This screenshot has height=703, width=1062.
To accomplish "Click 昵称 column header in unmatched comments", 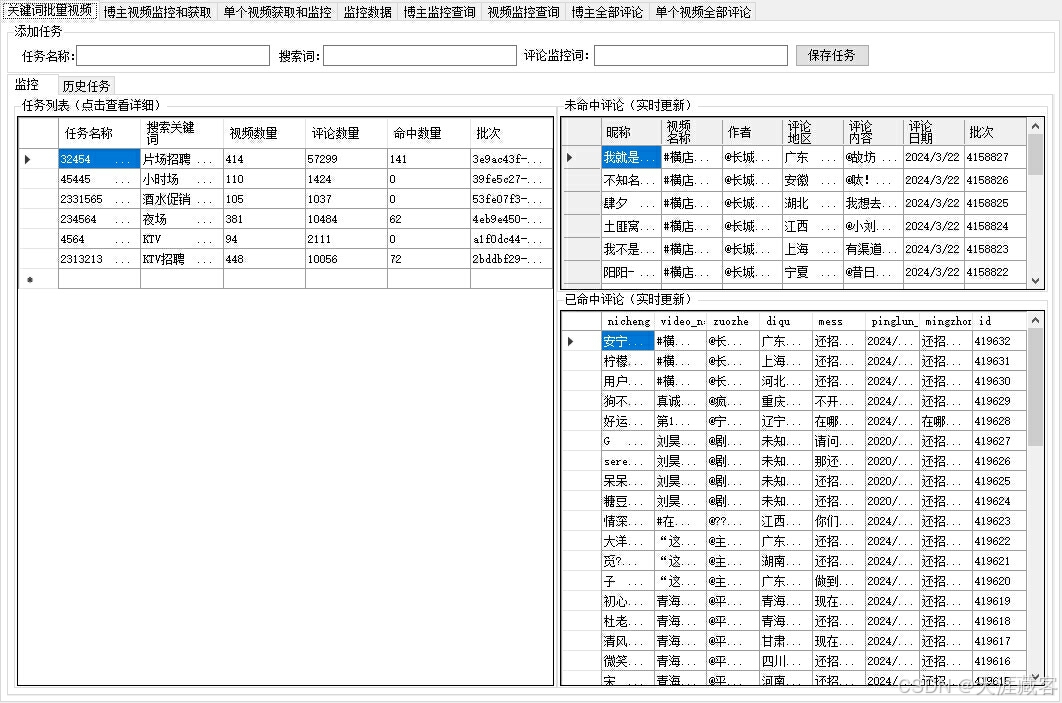I will tap(631, 132).
